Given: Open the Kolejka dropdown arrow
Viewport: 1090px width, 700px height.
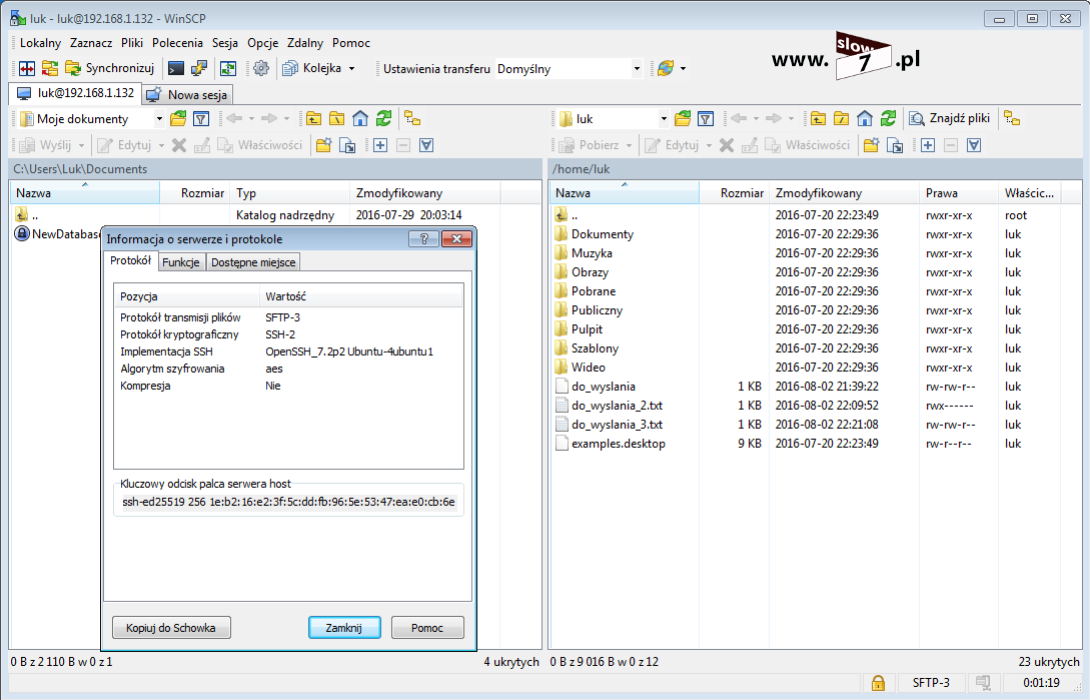Looking at the screenshot, I should coord(352,69).
